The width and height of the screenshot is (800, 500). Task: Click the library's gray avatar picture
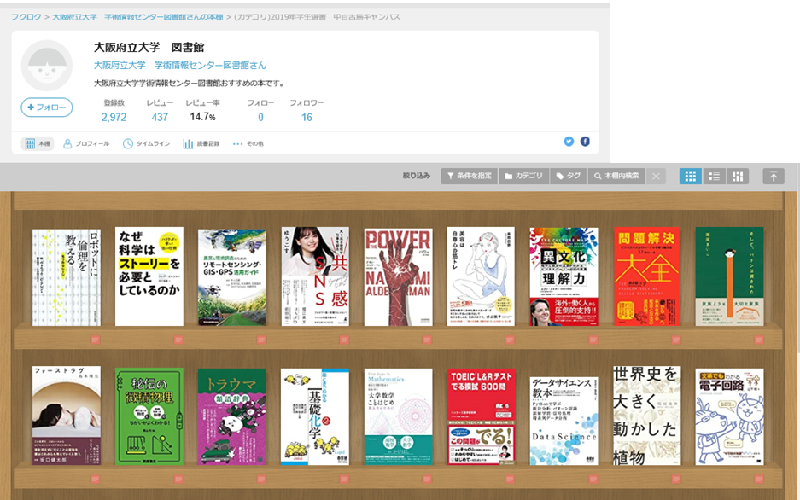pyautogui.click(x=46, y=66)
